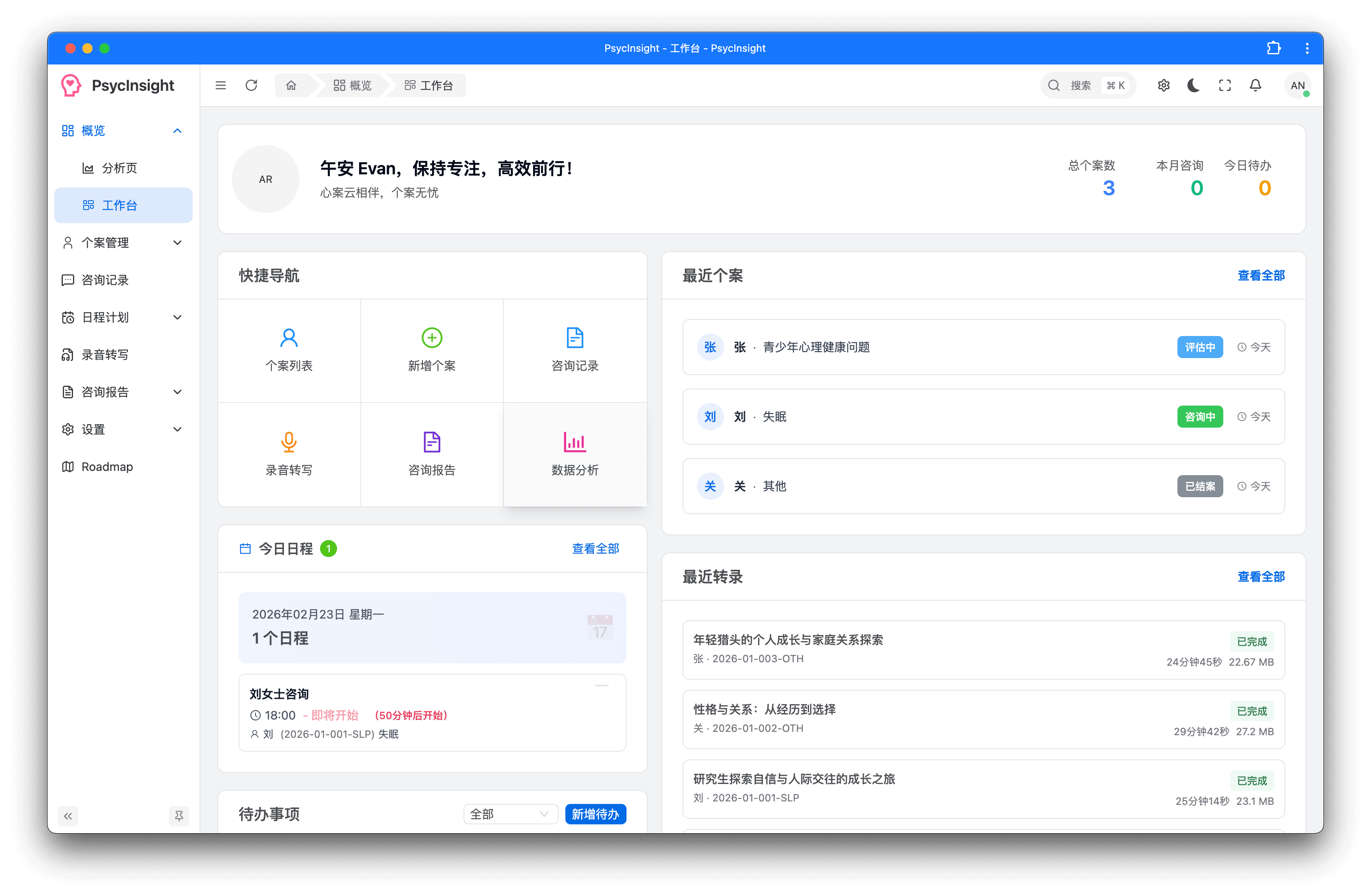
Task: Click the 个案列表 shortcut icon
Action: click(x=289, y=337)
